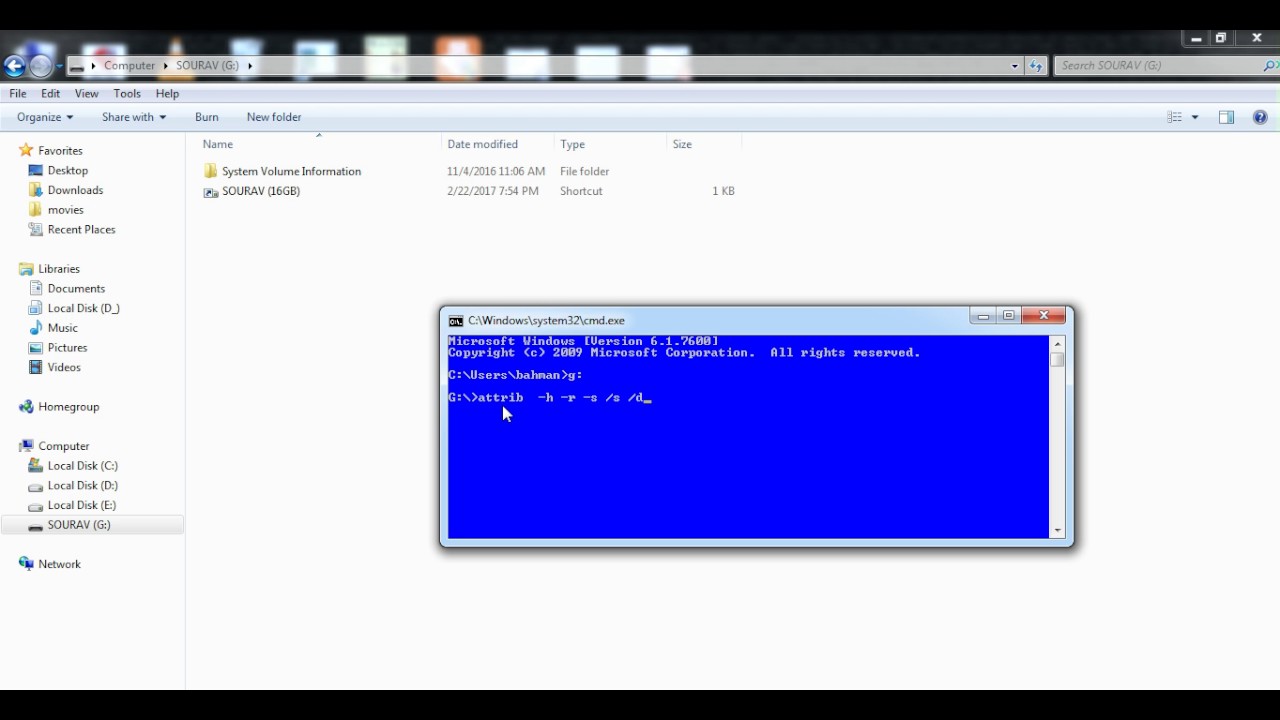Open the View menu

click(x=87, y=93)
